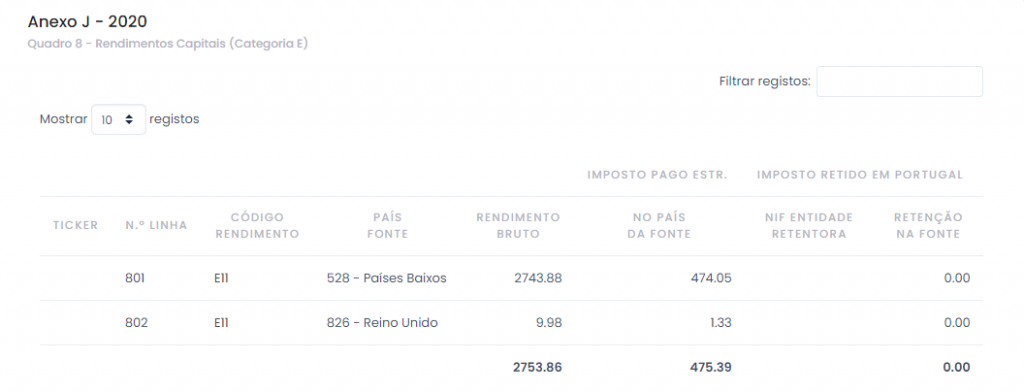Click the total foreign tax 475.39
The height and width of the screenshot is (392, 1024).
click(711, 368)
